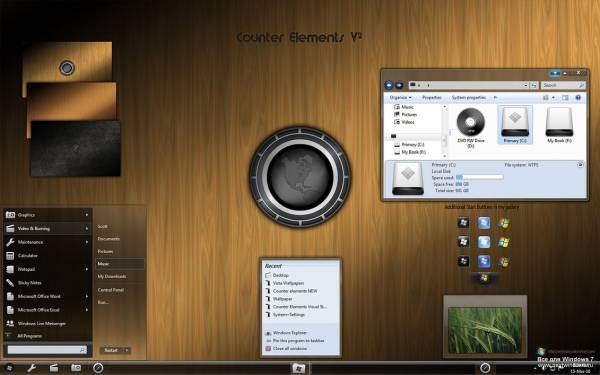Viewport: 600px width, 375px height.
Task: Open the DVD RW Drive icon
Action: pyautogui.click(x=471, y=123)
